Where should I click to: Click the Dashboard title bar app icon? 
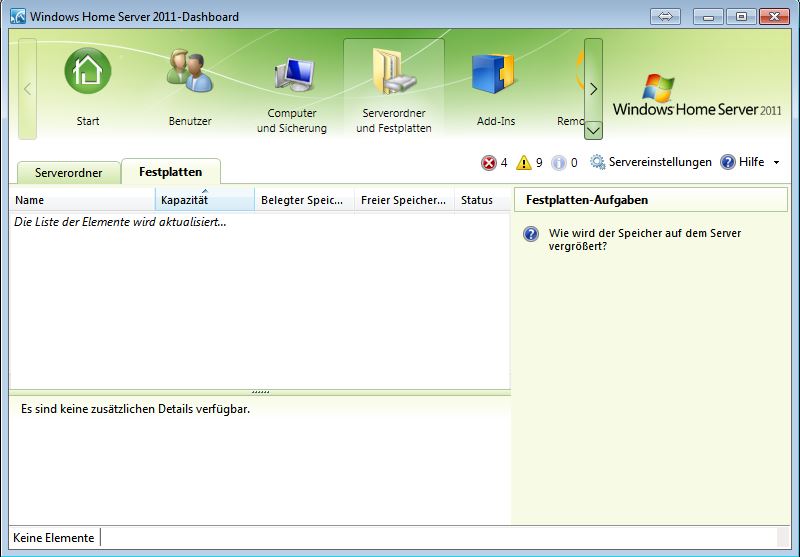(18, 16)
